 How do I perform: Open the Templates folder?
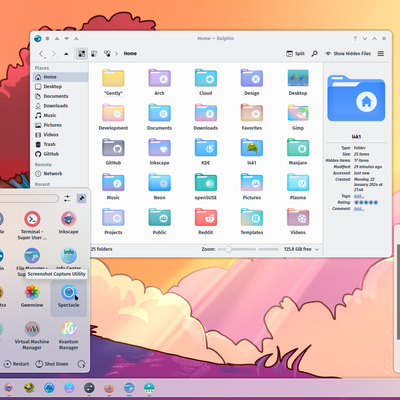click(x=252, y=221)
